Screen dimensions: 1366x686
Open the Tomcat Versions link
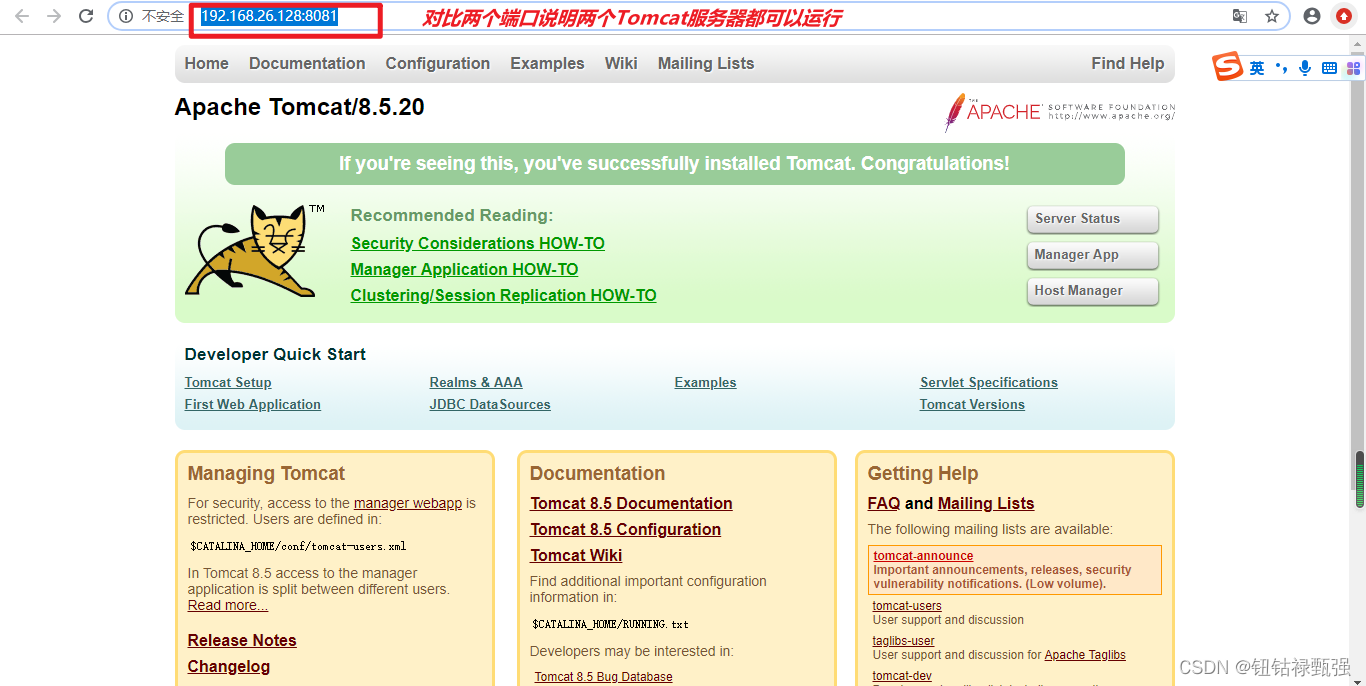pos(972,404)
